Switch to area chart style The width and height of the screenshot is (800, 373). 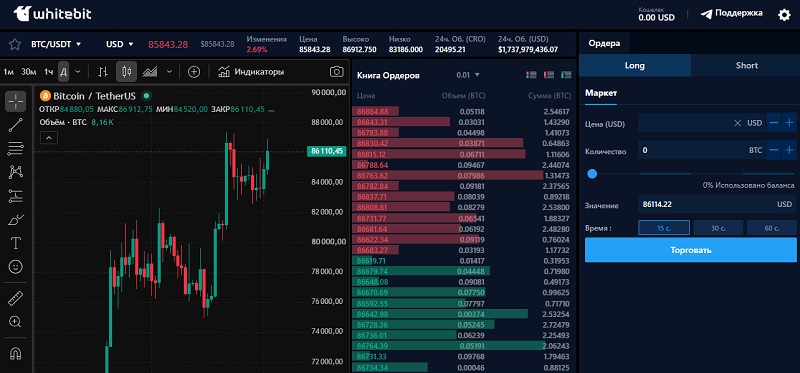pyautogui.click(x=150, y=72)
